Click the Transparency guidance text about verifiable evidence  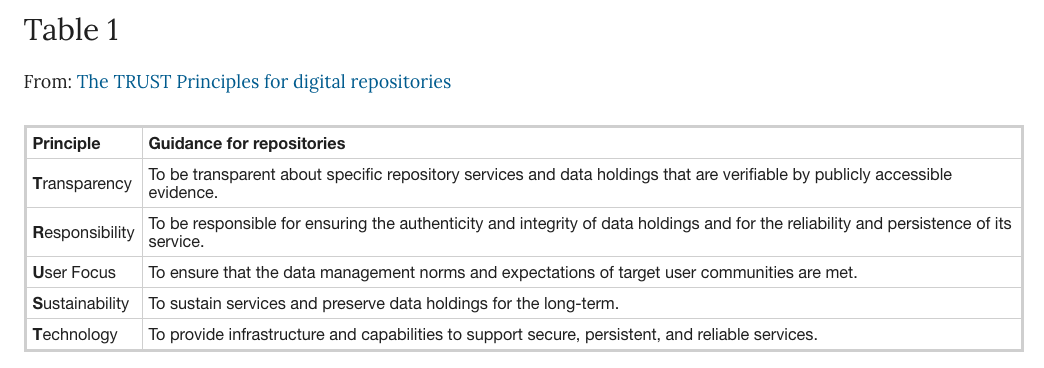(550, 184)
